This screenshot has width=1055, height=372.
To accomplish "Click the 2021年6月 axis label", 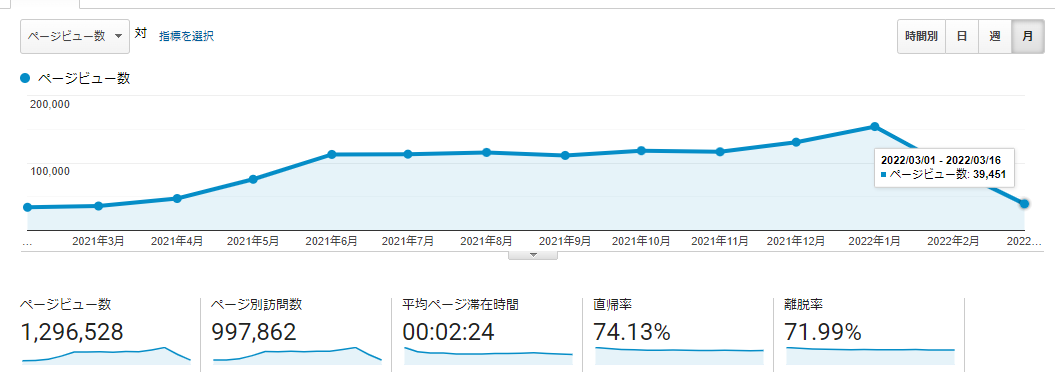I will click(x=331, y=240).
